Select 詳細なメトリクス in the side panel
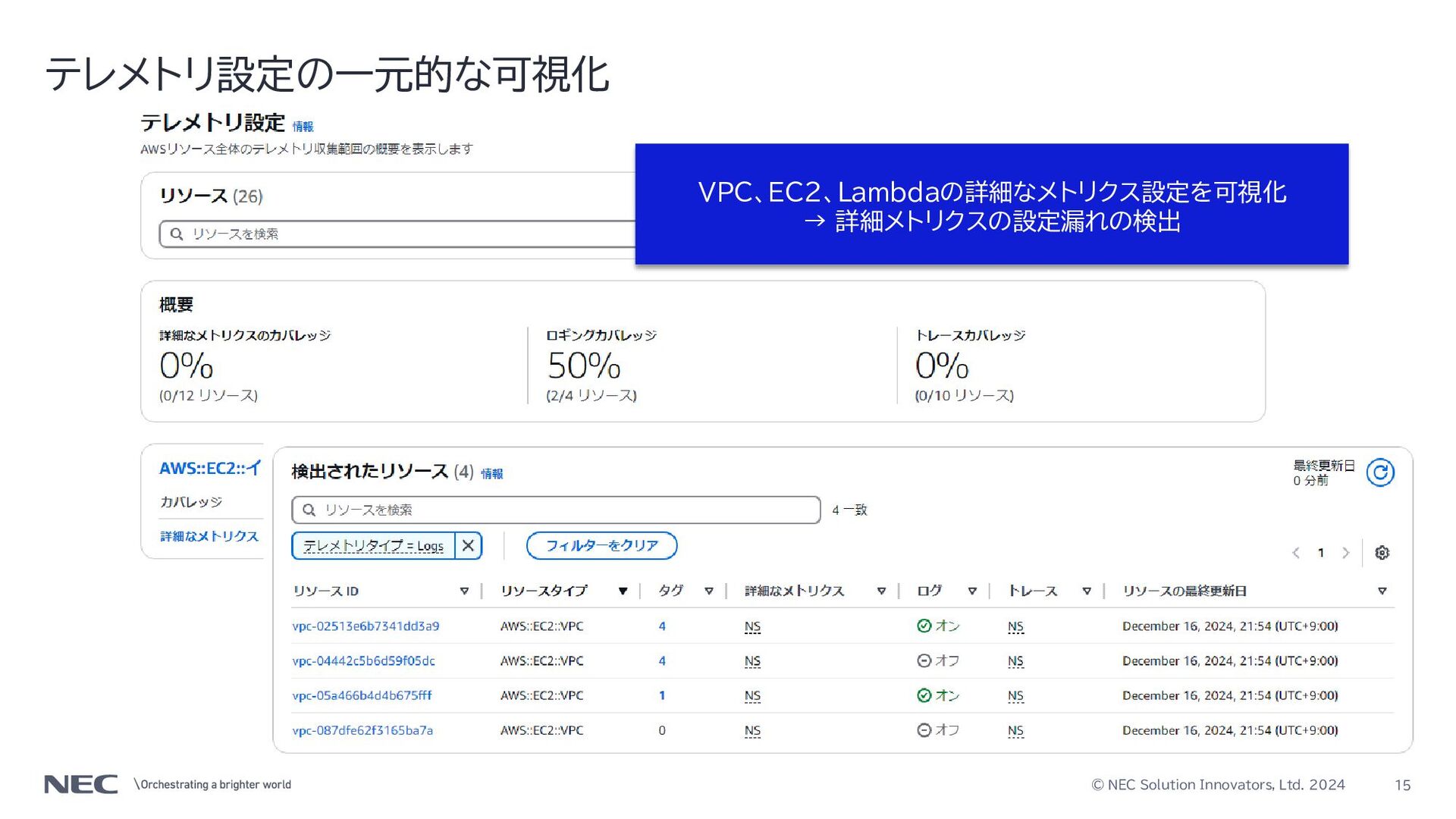Image resolution: width=1456 pixels, height=819 pixels. [x=209, y=536]
